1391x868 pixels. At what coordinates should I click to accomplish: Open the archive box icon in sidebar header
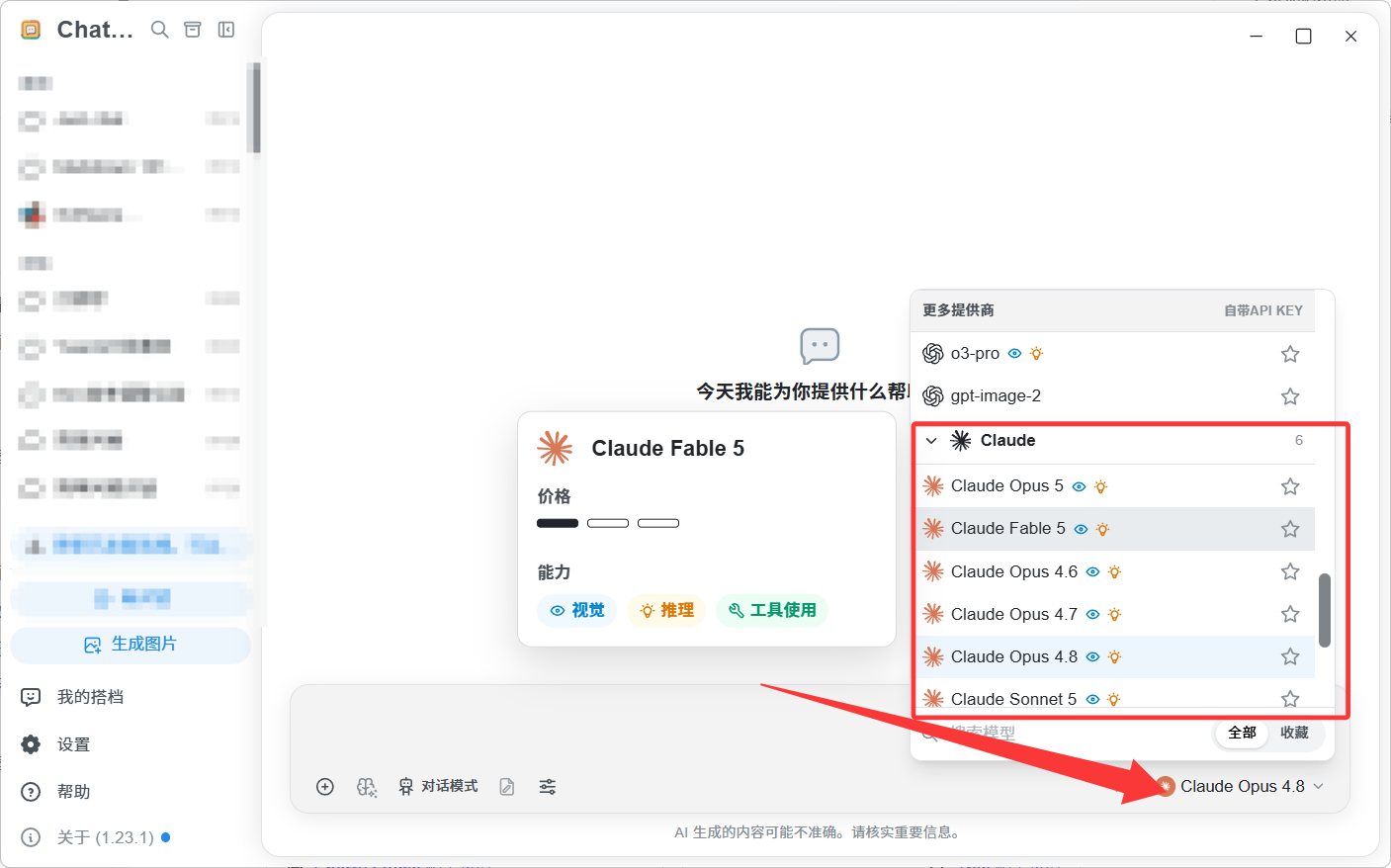coord(193,30)
